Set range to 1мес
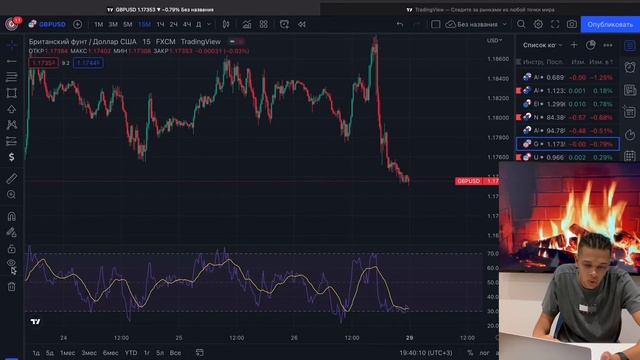The width and height of the screenshot is (640, 360). click(67, 352)
